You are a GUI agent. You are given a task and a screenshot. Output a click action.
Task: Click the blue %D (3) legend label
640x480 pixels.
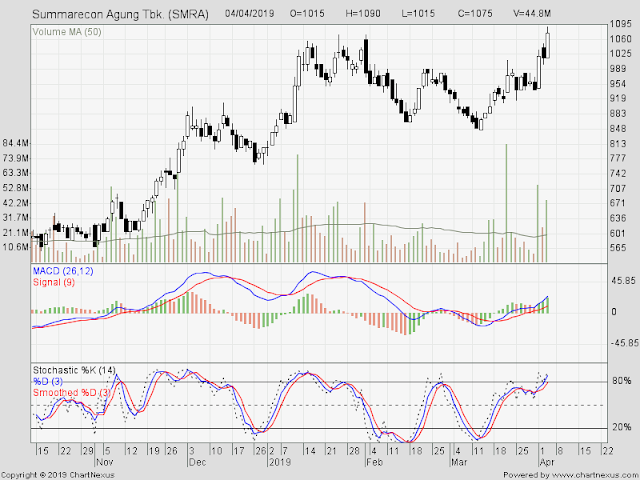point(48,381)
